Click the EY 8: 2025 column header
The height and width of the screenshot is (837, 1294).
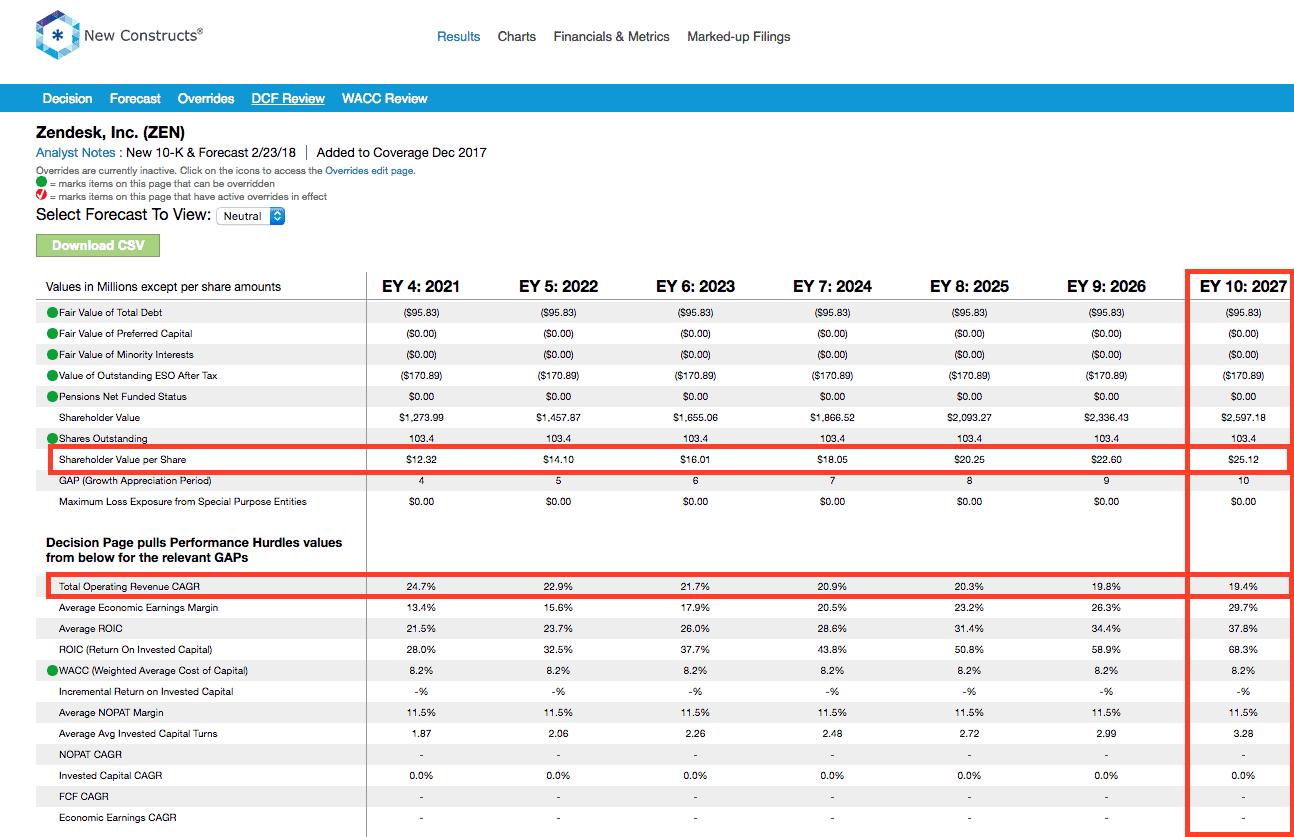969,286
